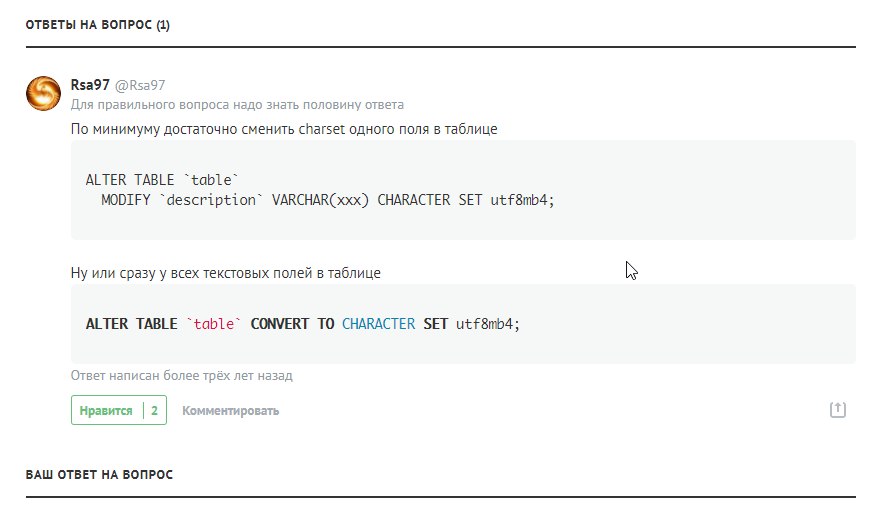Click the tagline 'Для правильного вопроса надо знать половину ответа'
Image resolution: width=885 pixels, height=507 pixels.
pos(237,104)
